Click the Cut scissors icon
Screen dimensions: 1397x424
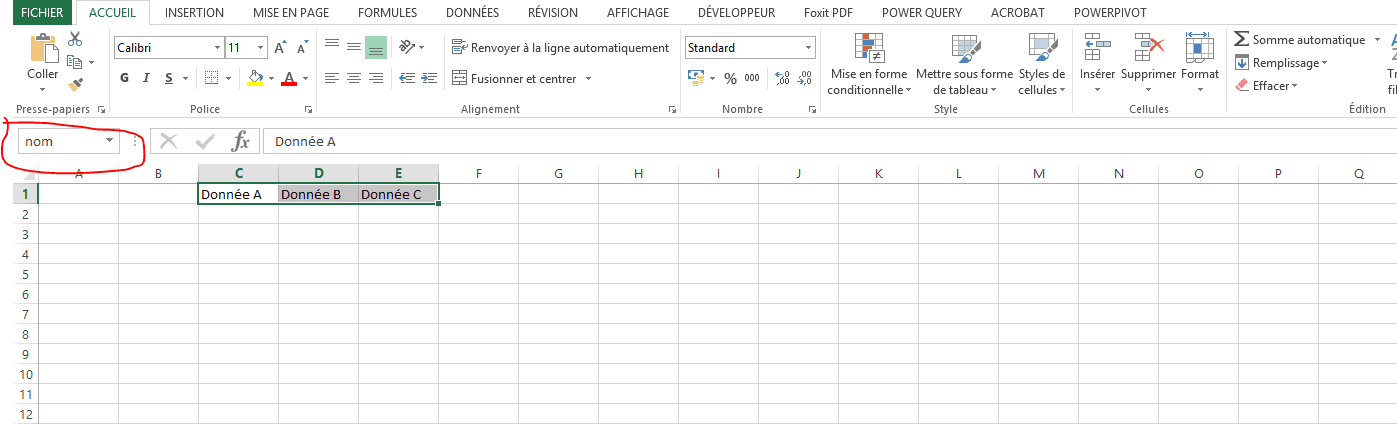coord(75,39)
